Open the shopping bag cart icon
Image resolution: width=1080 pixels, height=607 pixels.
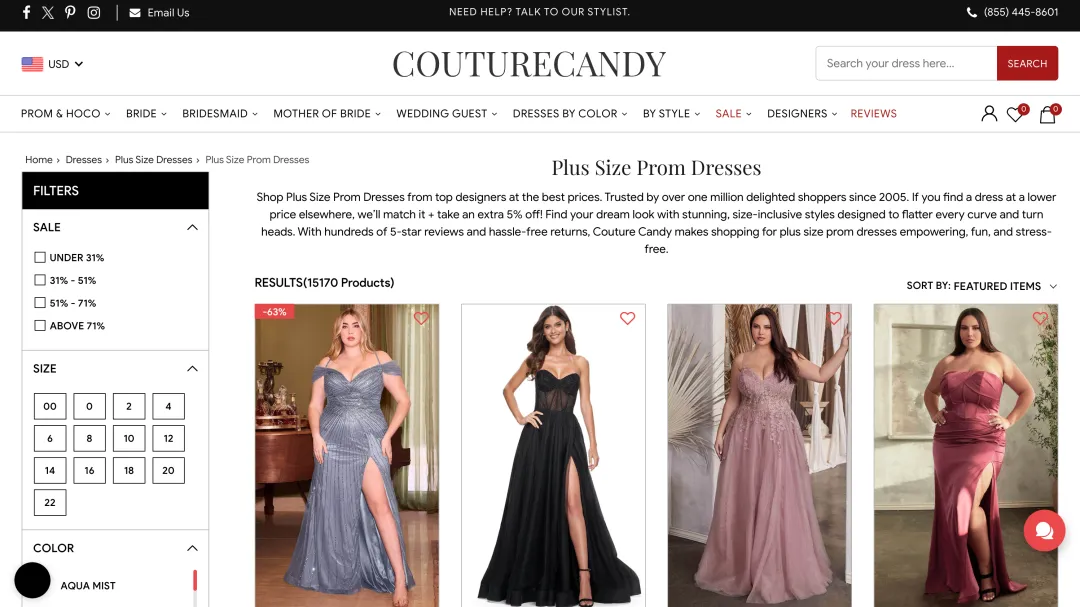[x=1048, y=114]
